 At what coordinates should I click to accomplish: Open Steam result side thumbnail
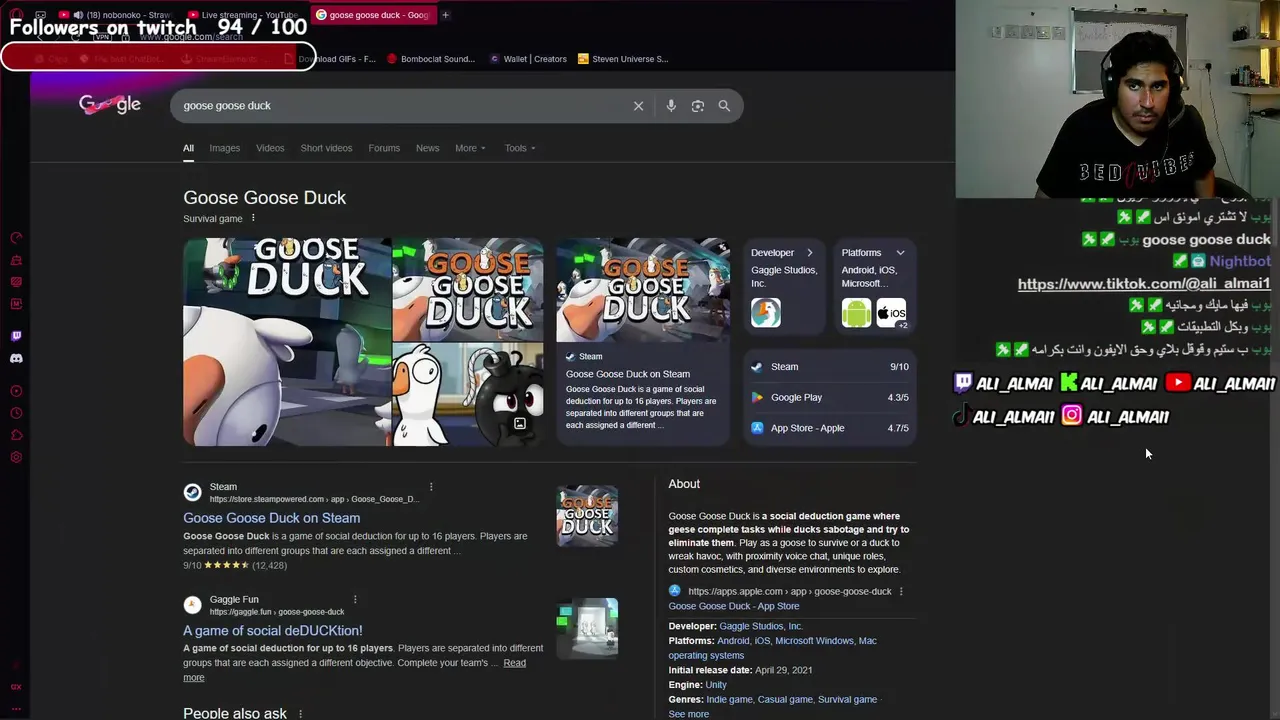coord(587,516)
